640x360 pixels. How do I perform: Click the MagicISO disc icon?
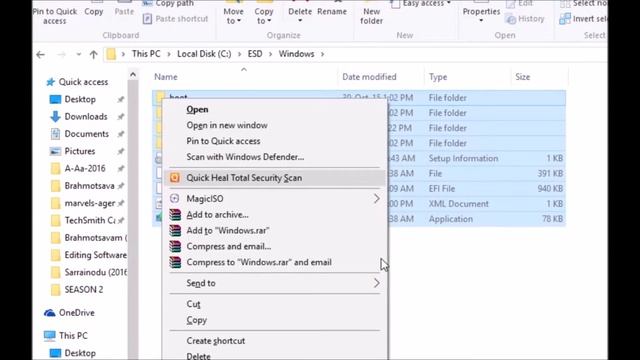[175, 198]
